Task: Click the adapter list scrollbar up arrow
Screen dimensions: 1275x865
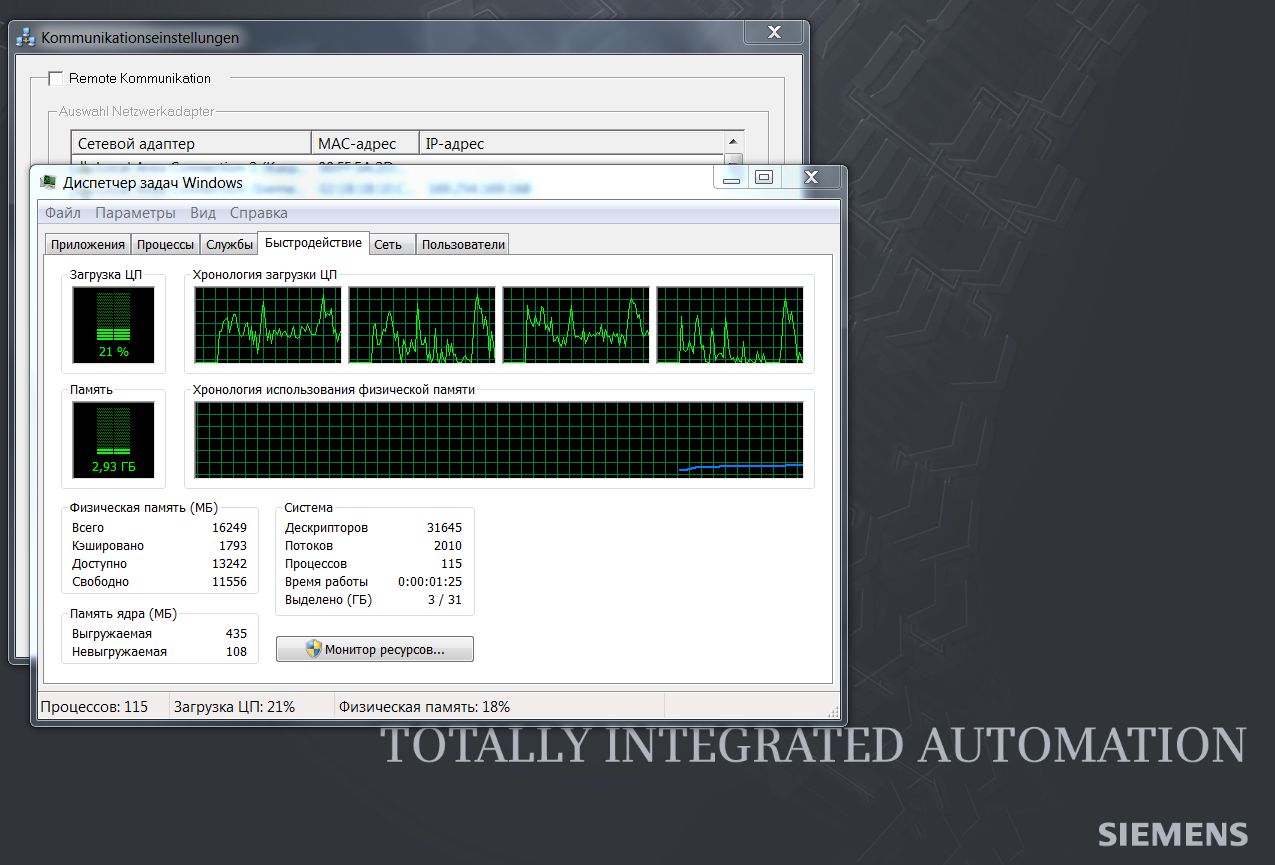Action: pyautogui.click(x=735, y=142)
